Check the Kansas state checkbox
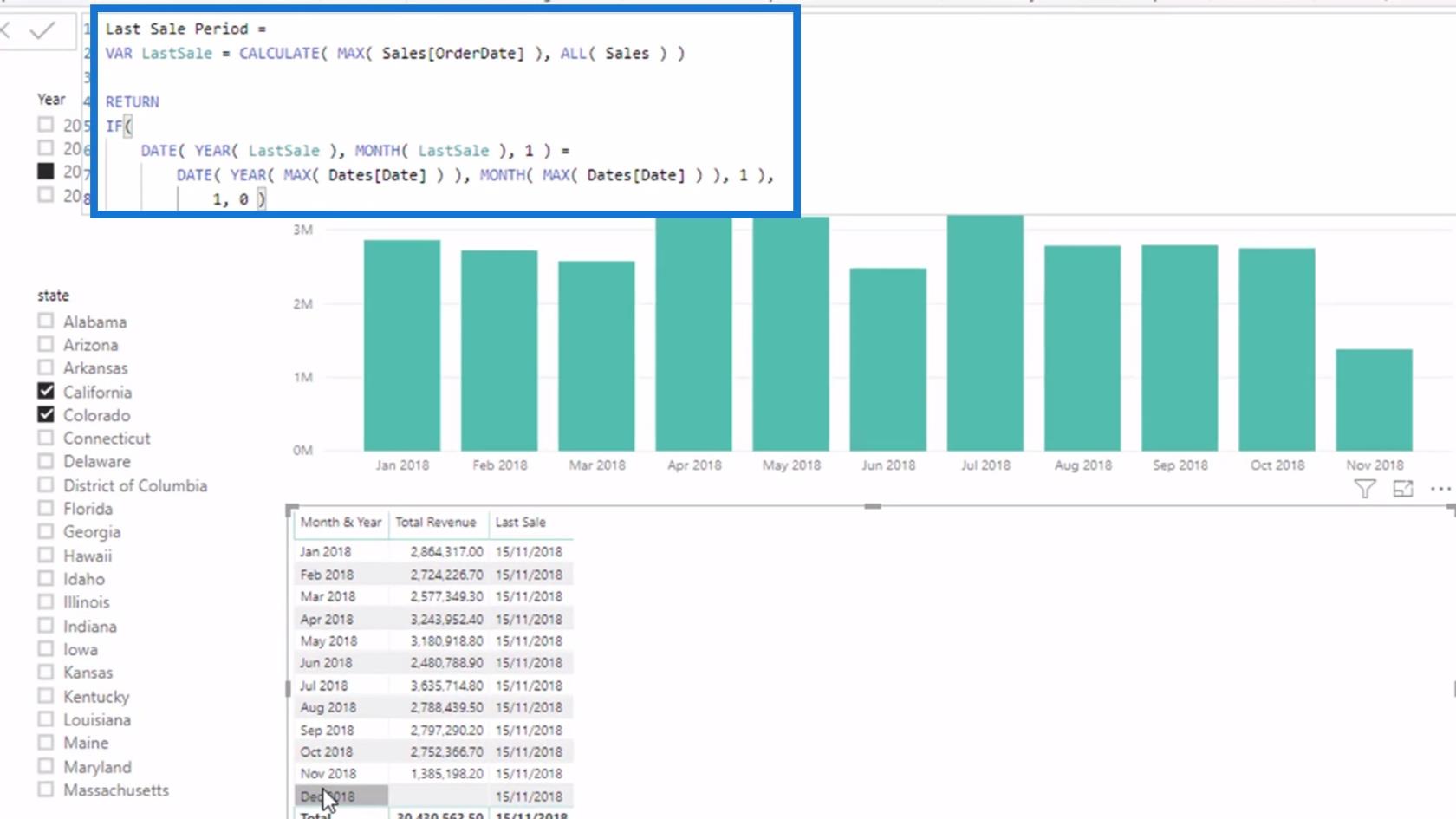This screenshot has height=819, width=1456. point(46,672)
